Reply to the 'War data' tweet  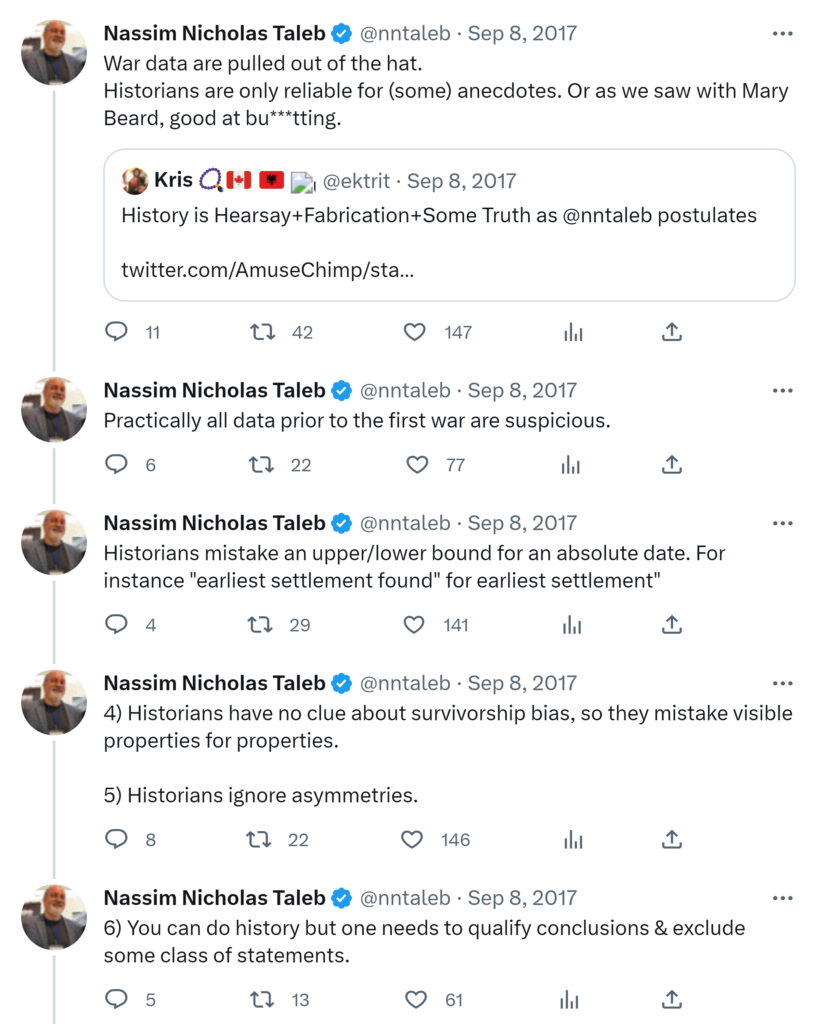click(x=118, y=332)
